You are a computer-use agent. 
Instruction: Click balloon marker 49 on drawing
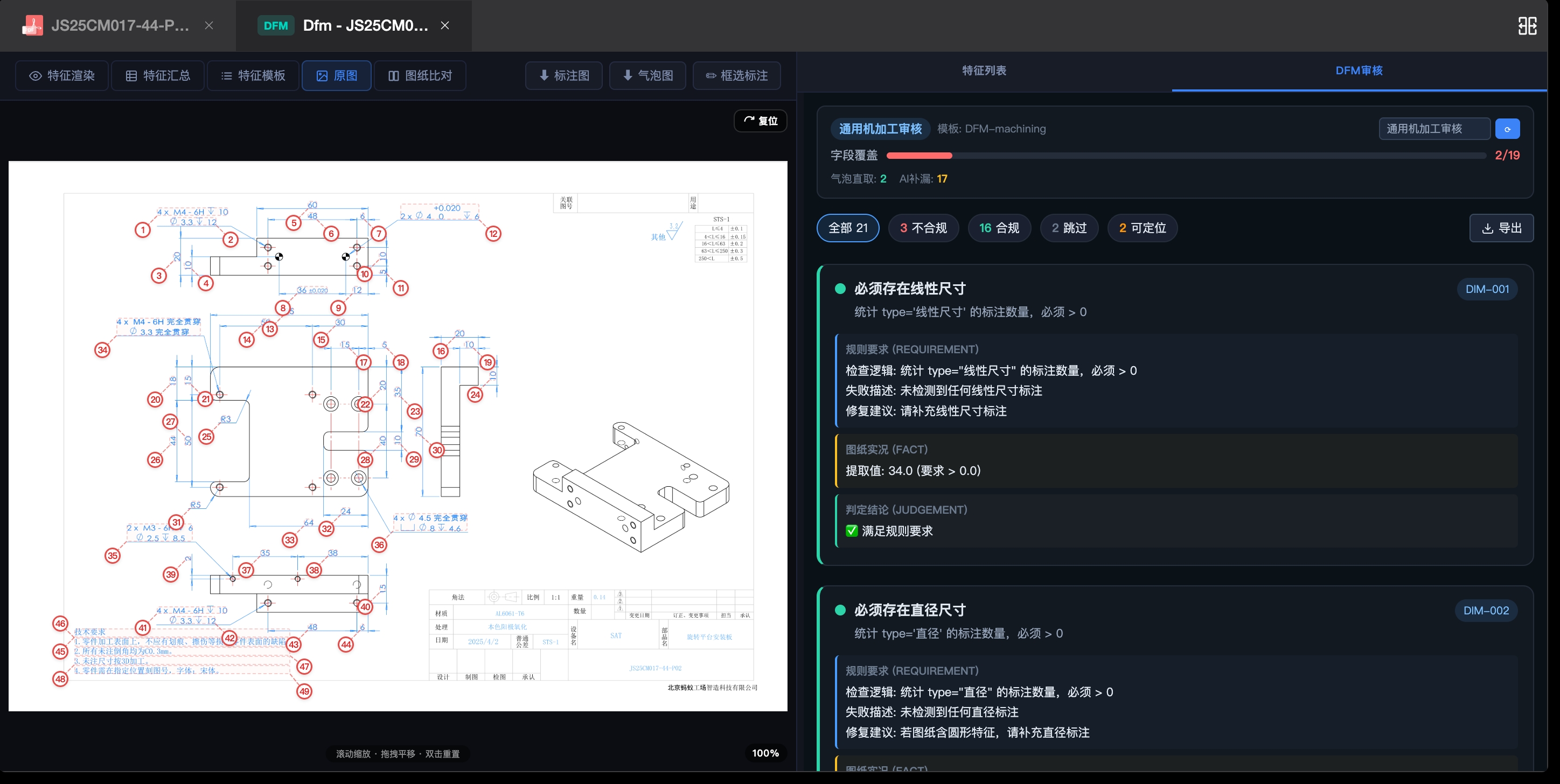(x=304, y=691)
